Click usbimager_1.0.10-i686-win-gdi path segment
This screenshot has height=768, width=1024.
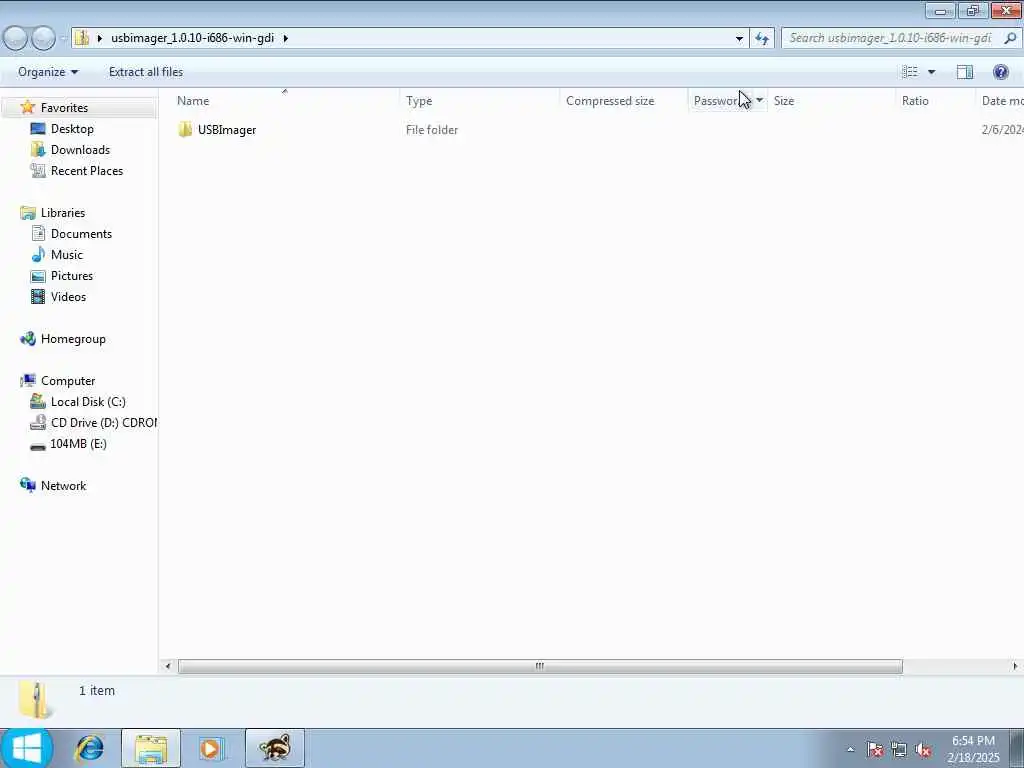tap(192, 38)
